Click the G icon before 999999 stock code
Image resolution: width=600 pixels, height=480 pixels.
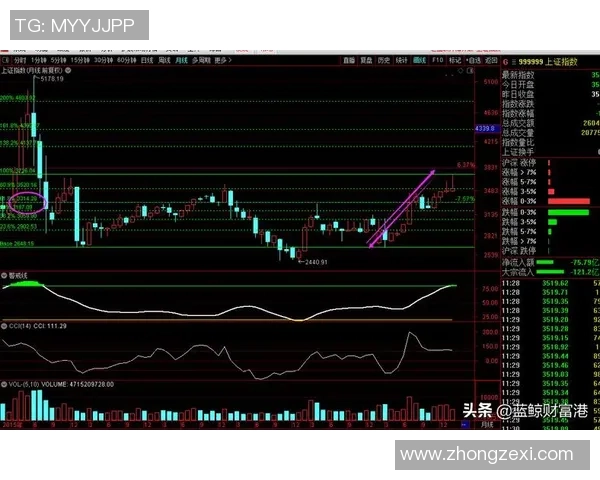click(506, 60)
